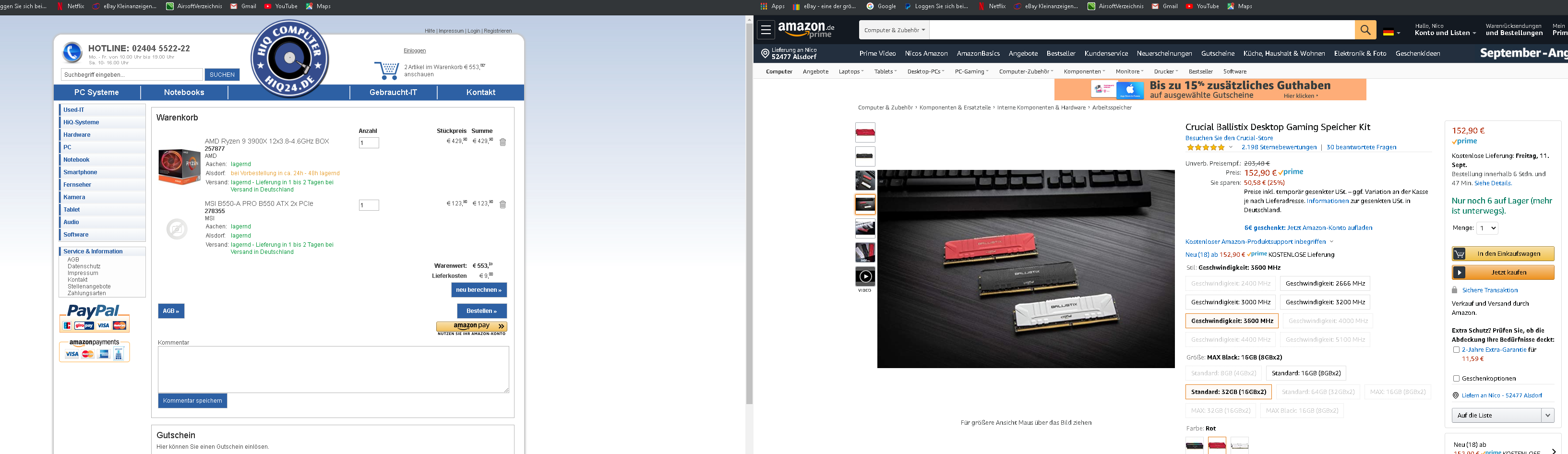
Task: Play the product video thumbnail
Action: [x=865, y=277]
